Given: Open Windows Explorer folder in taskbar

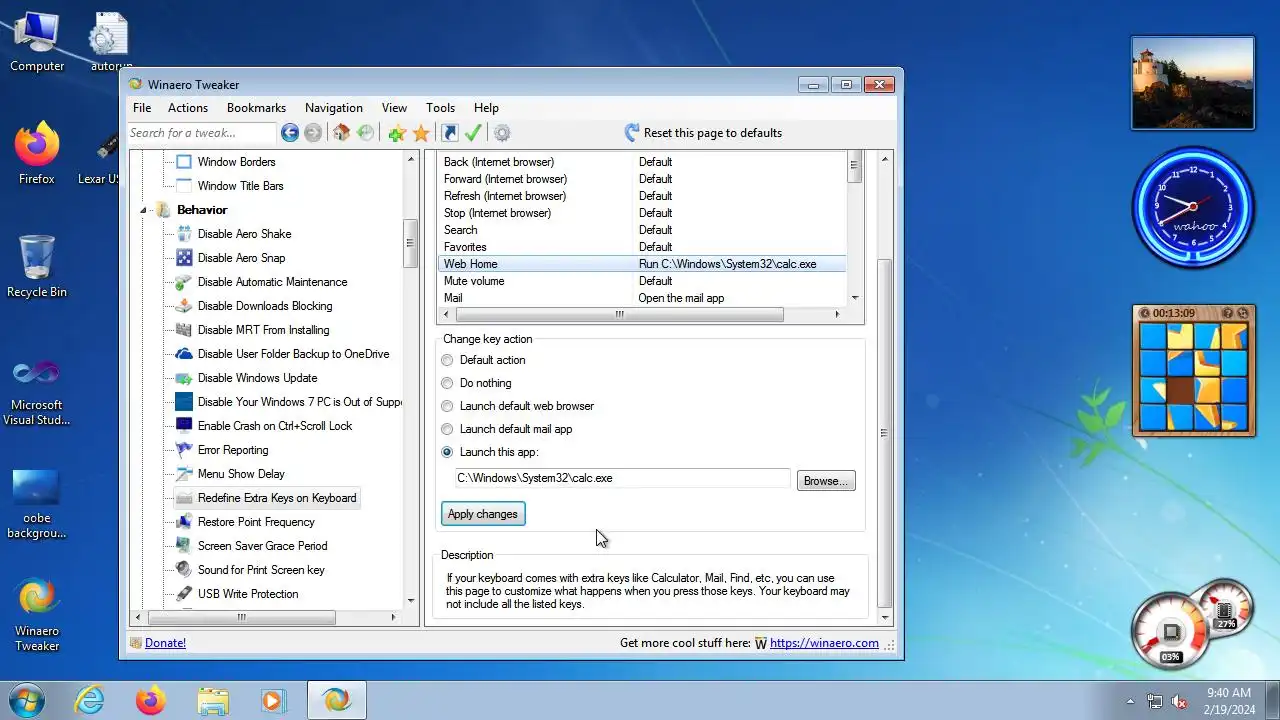Looking at the screenshot, I should tap(213, 701).
